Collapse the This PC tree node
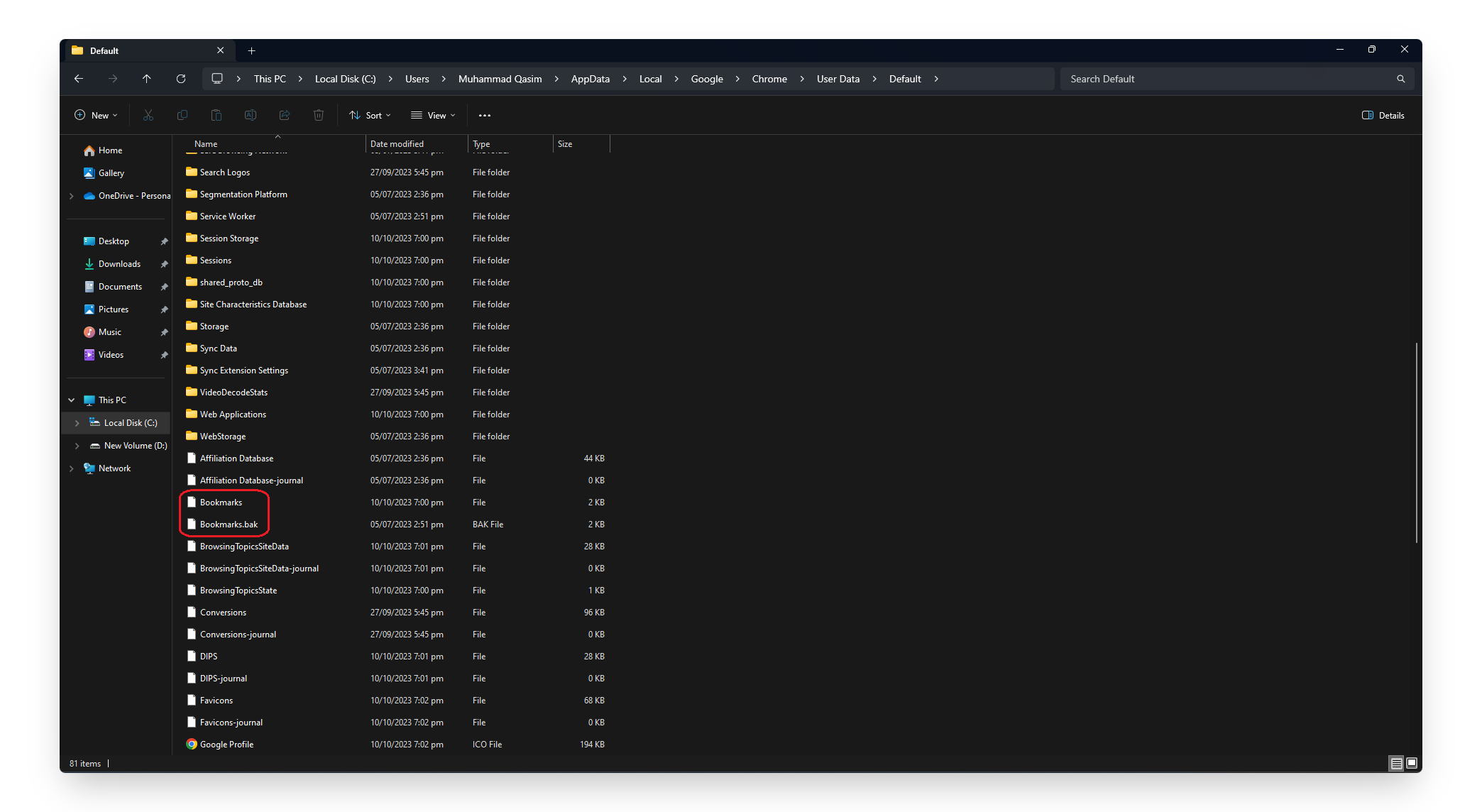Image resolution: width=1482 pixels, height=812 pixels. click(72, 400)
